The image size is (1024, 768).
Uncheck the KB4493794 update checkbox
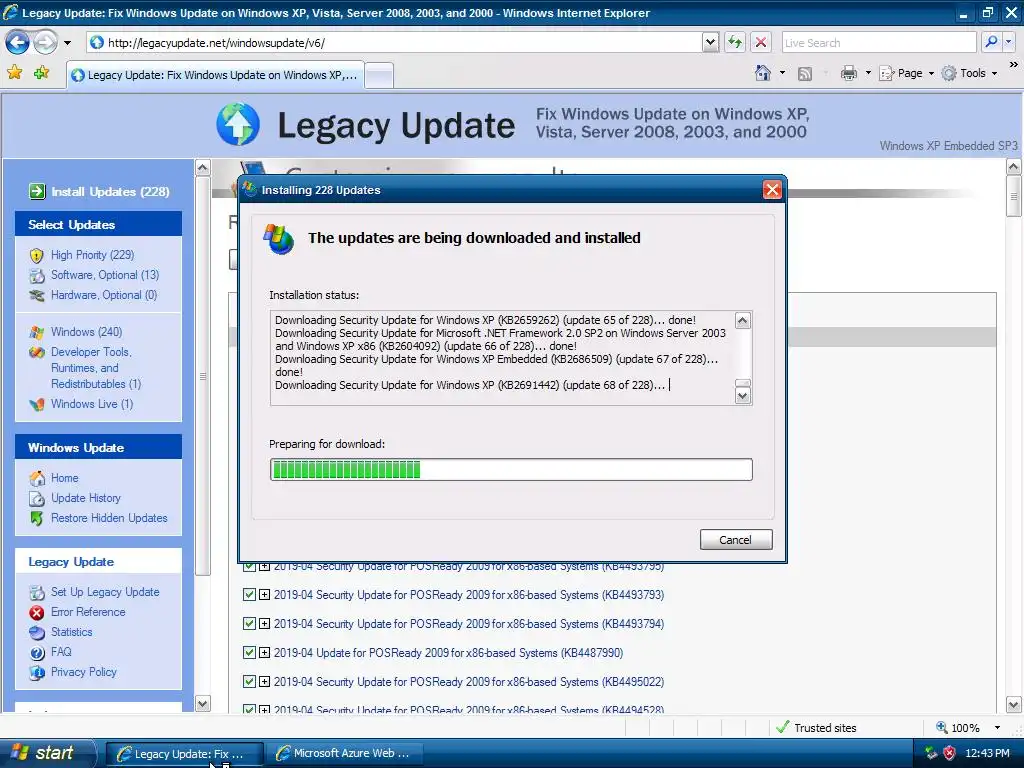[x=249, y=624]
